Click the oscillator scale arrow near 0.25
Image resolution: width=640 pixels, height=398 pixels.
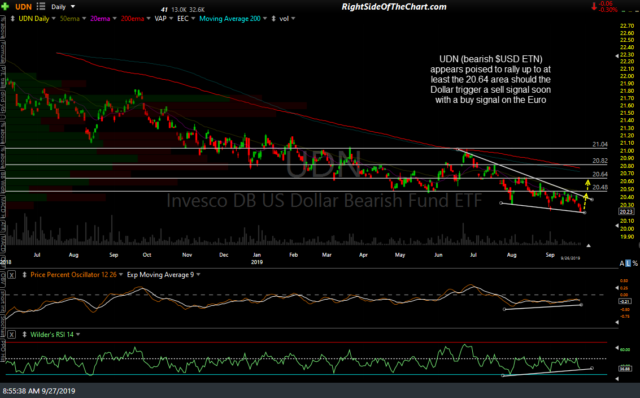click(x=617, y=288)
